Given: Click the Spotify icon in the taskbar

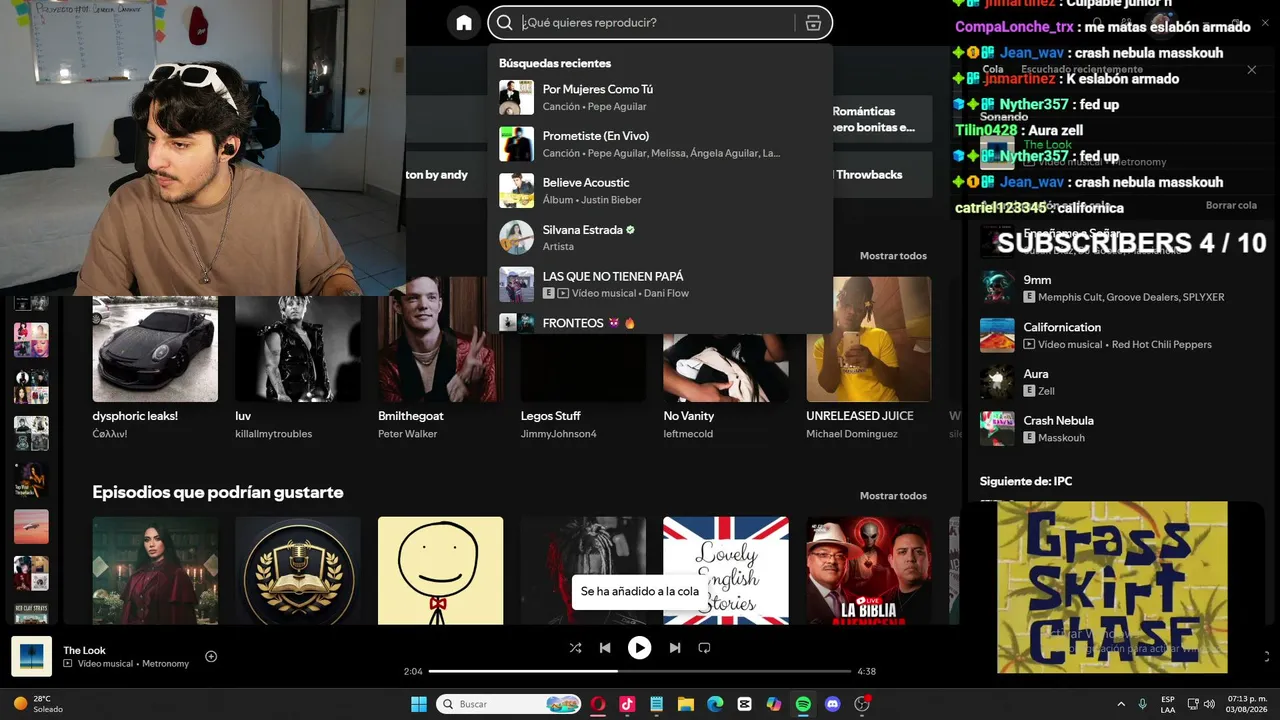Looking at the screenshot, I should click(803, 704).
